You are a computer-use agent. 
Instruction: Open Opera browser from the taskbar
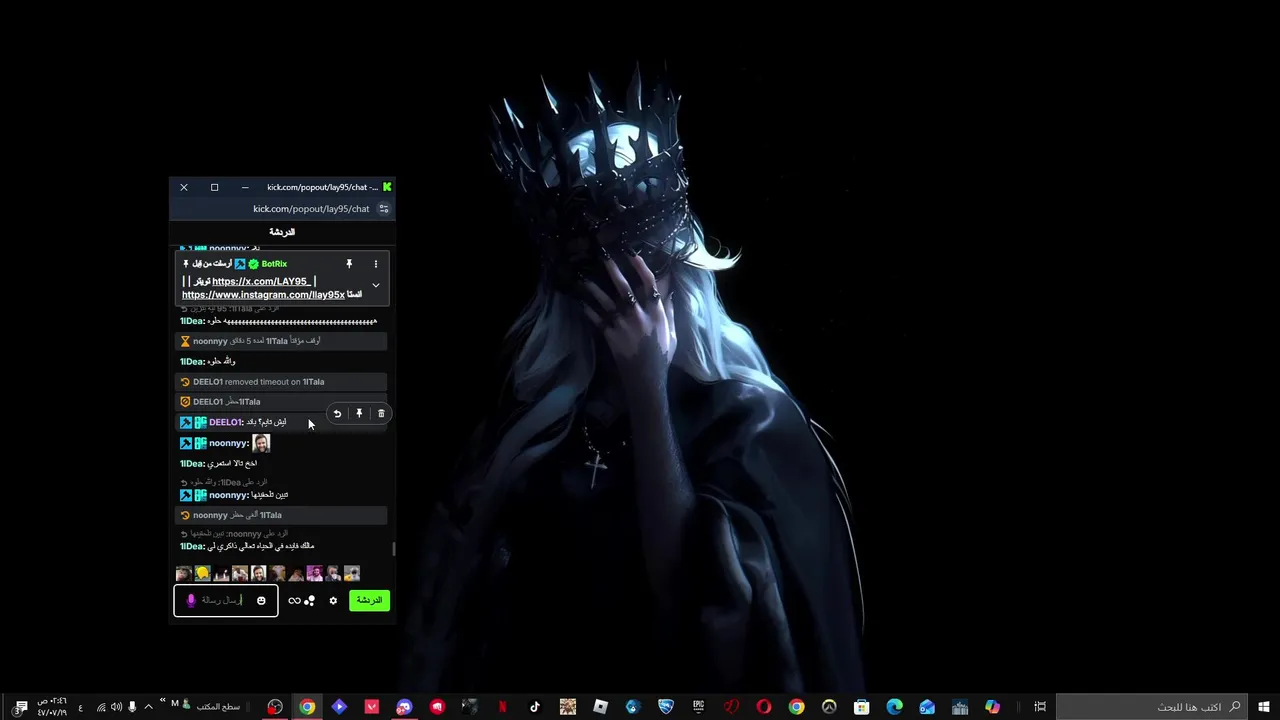tap(763, 707)
